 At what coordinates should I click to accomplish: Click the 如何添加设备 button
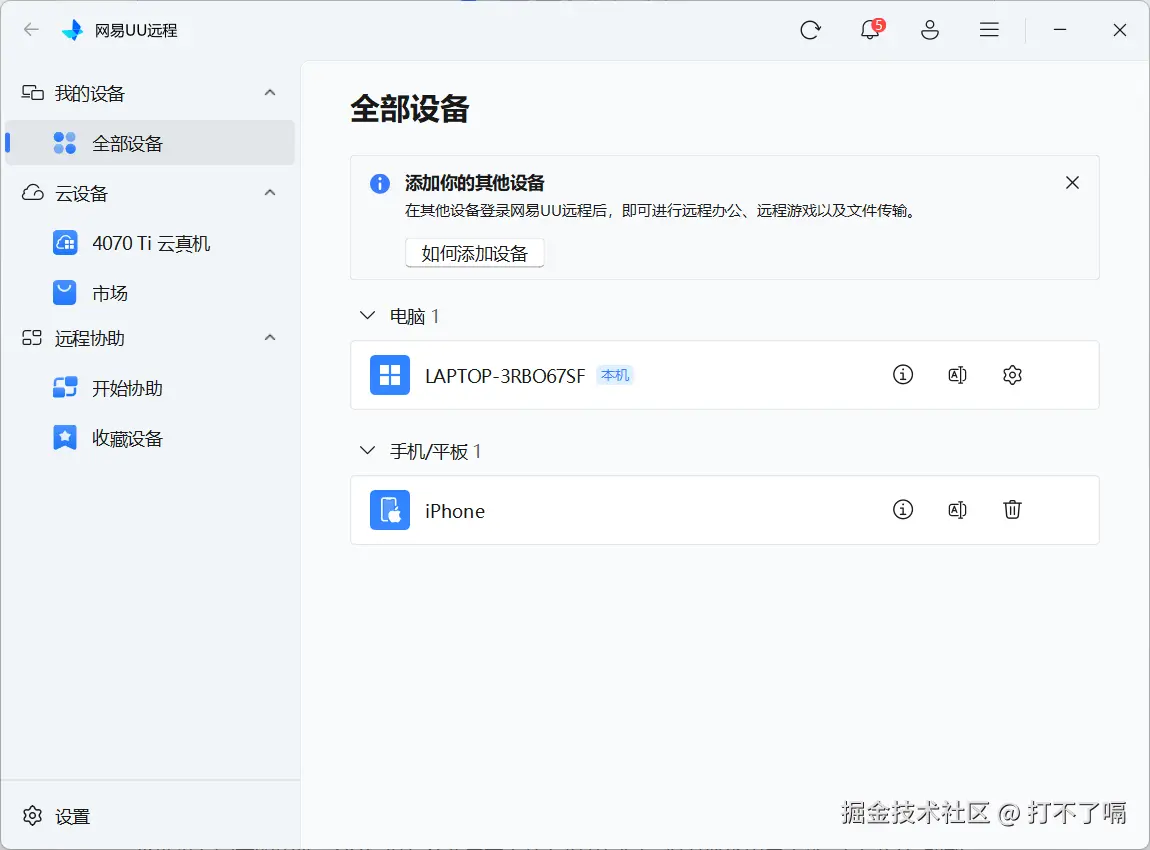[x=475, y=253]
